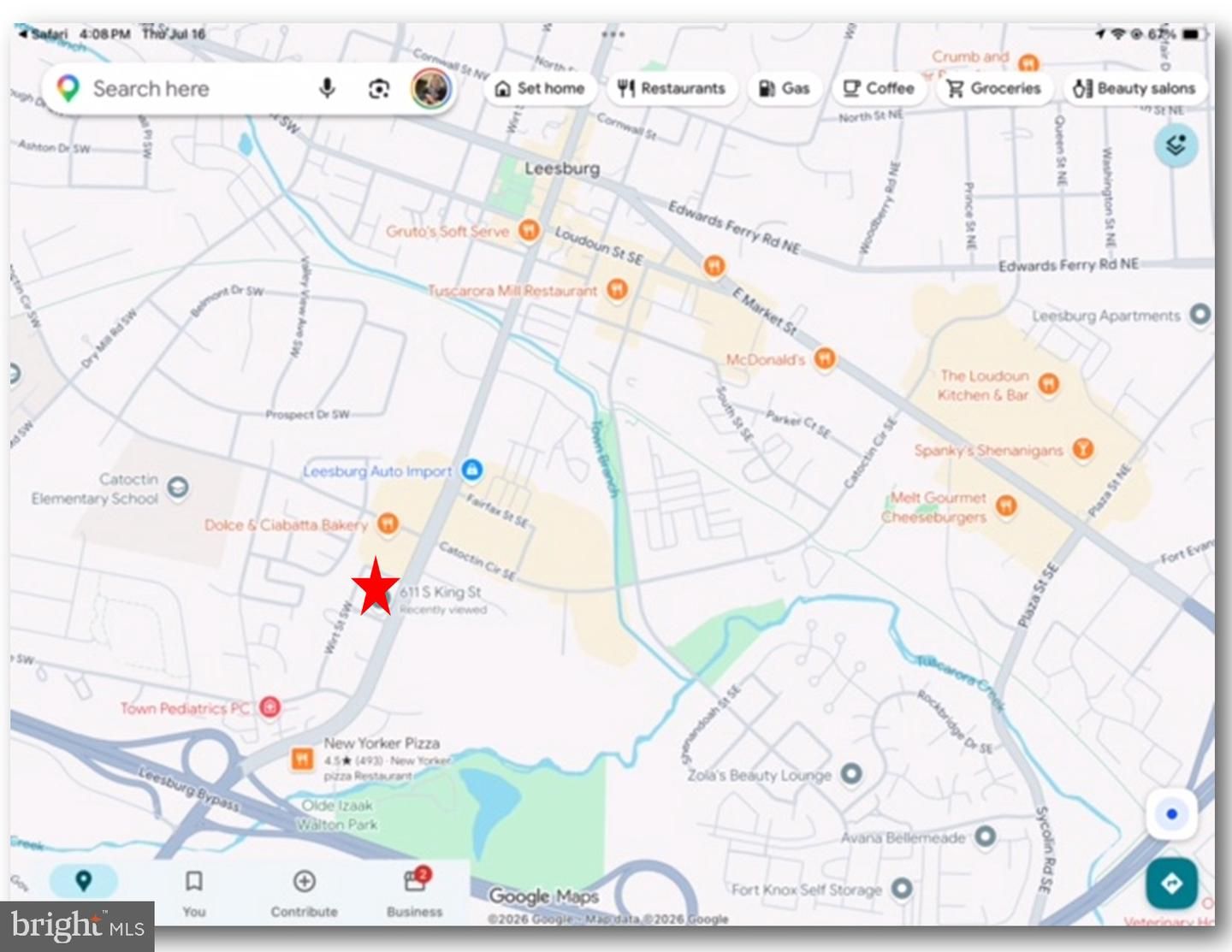Center map on my location
Image resolution: width=1232 pixels, height=952 pixels.
click(1171, 814)
